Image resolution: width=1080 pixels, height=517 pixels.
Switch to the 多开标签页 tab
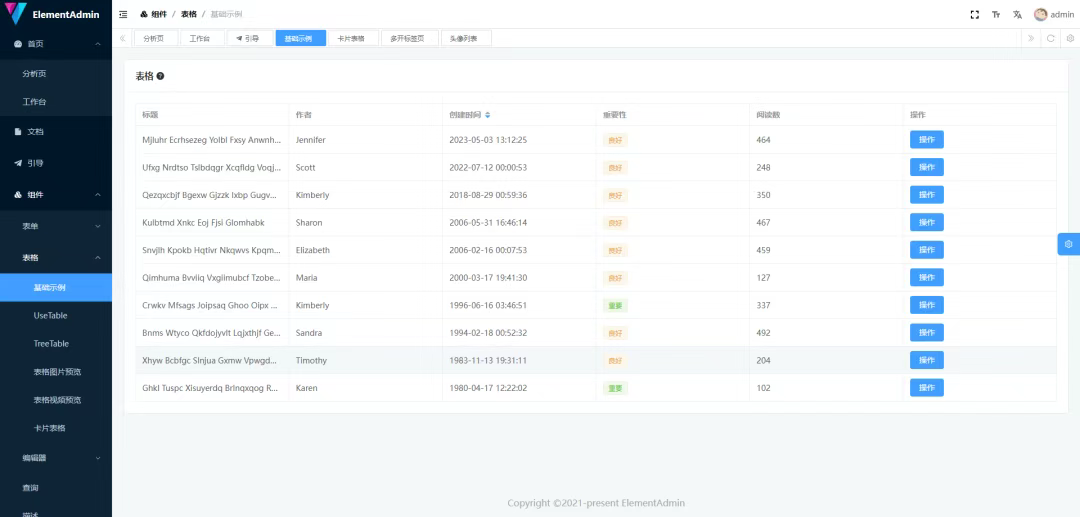(410, 39)
